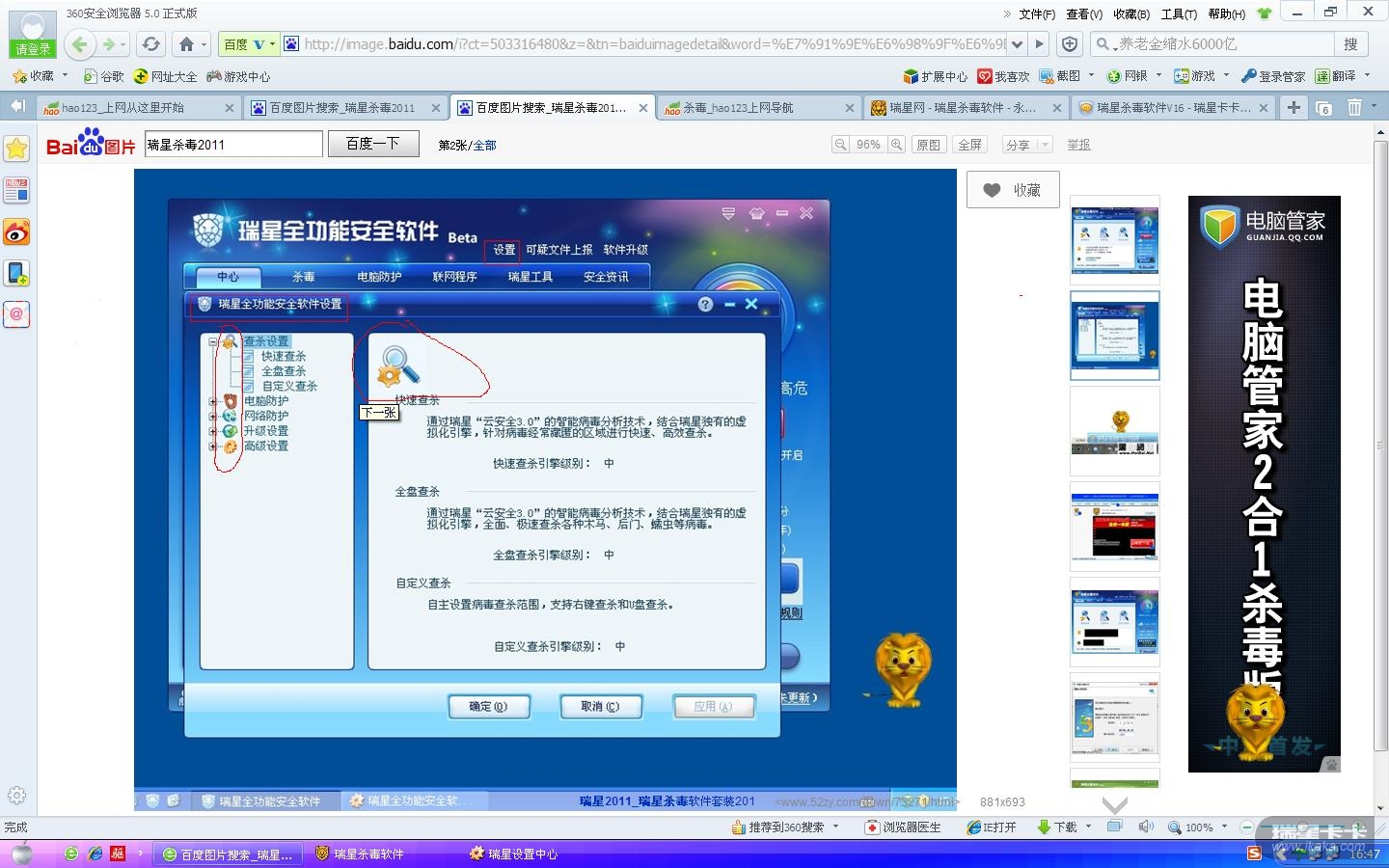The height and width of the screenshot is (868, 1389).
Task: Open the browser home page icon
Action: pyautogui.click(x=187, y=43)
